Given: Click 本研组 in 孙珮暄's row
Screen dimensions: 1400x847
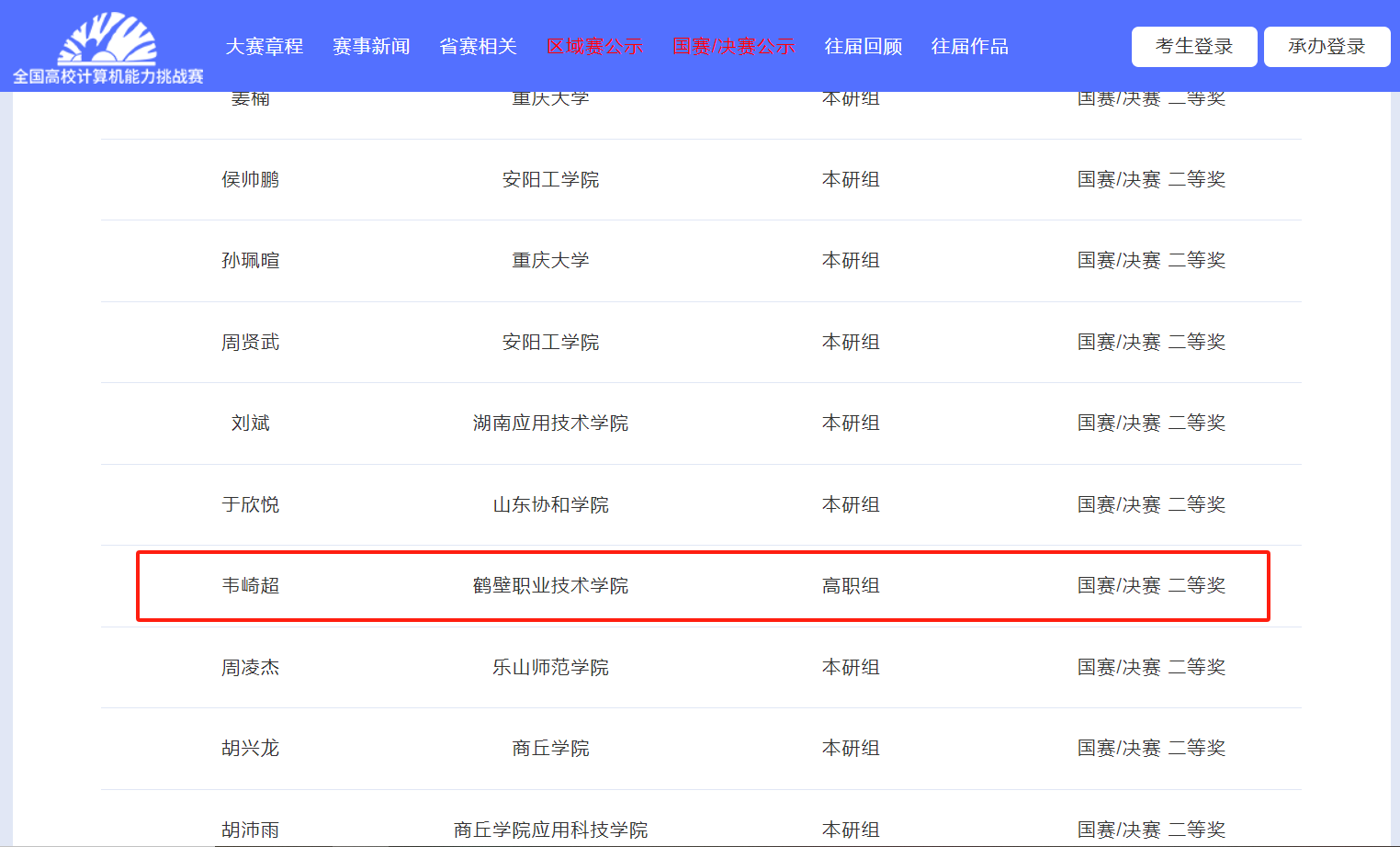Looking at the screenshot, I should pyautogui.click(x=851, y=260).
